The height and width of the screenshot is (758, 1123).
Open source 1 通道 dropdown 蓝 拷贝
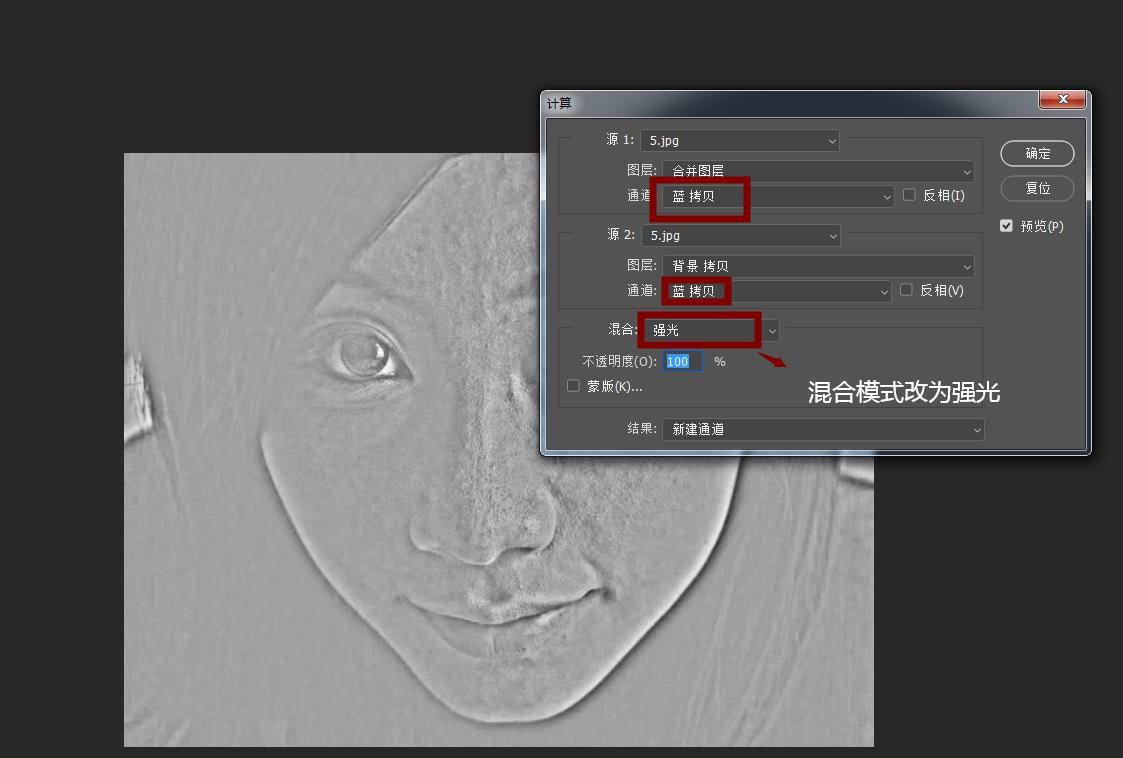click(x=778, y=196)
